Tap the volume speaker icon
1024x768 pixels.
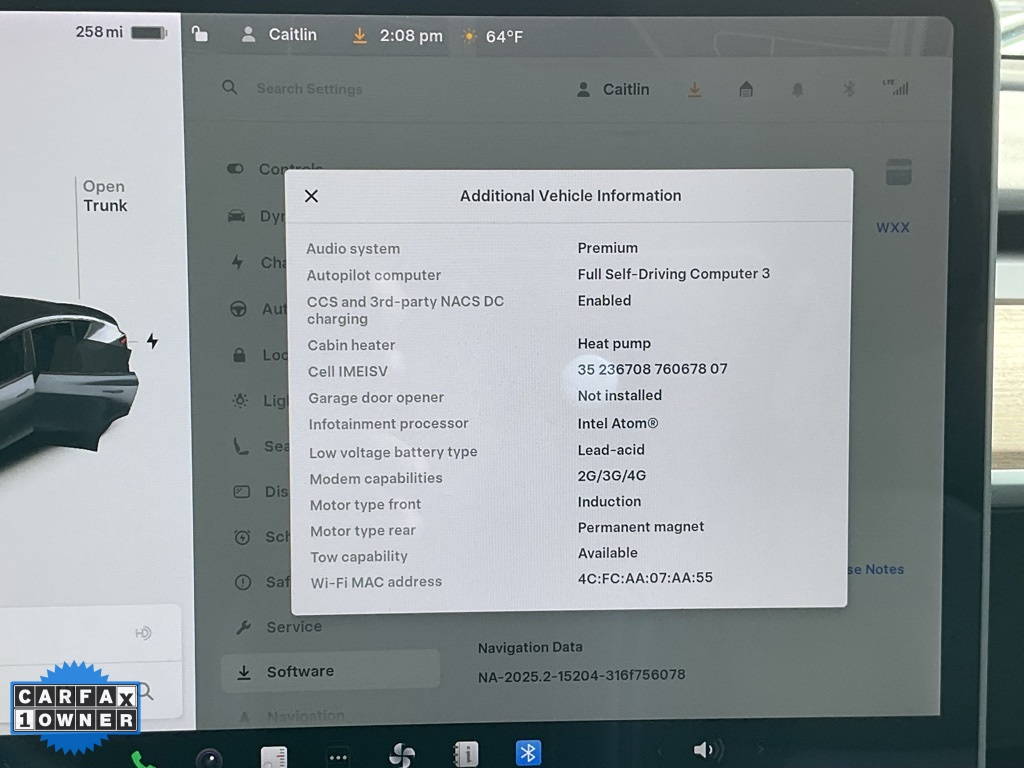point(706,750)
